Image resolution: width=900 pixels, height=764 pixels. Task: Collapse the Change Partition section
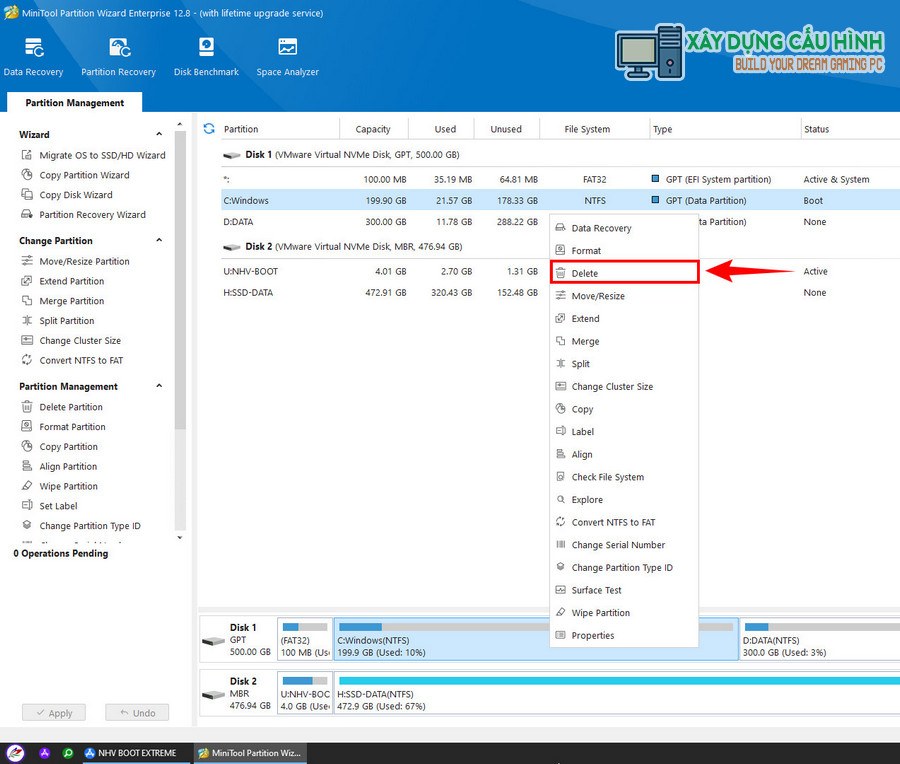click(158, 241)
